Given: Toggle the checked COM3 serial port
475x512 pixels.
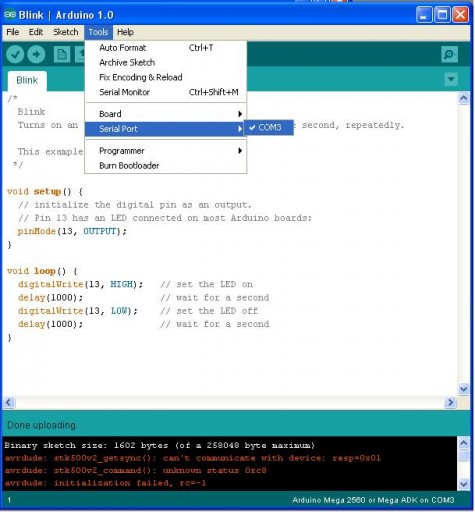Looking at the screenshot, I should [x=269, y=127].
